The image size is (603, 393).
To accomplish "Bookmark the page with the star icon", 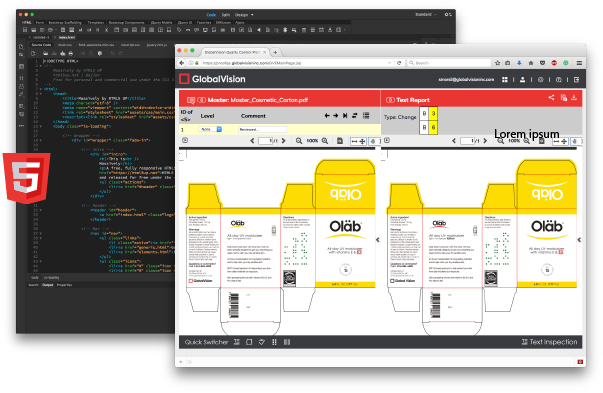I will click(497, 63).
